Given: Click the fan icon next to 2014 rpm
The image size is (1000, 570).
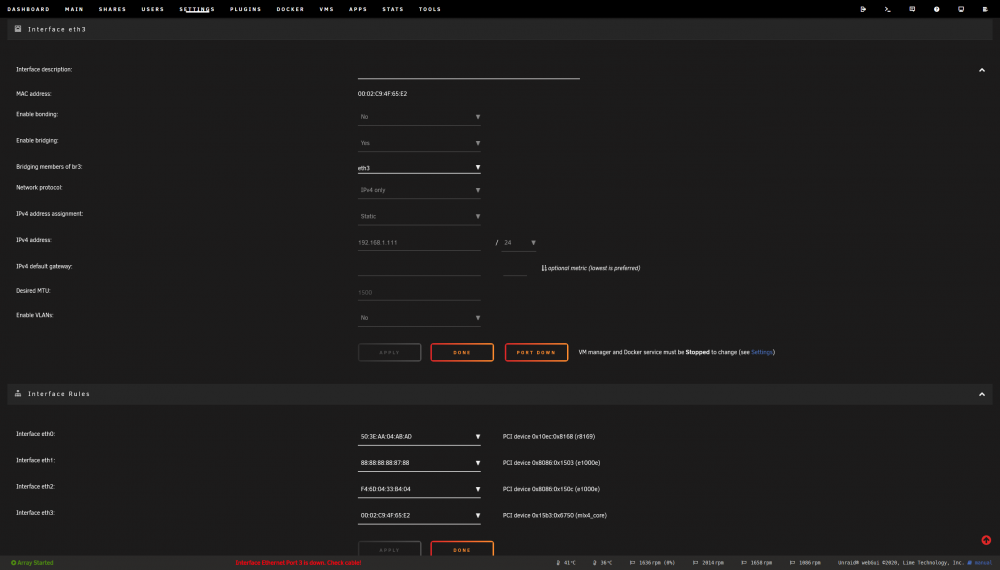Looking at the screenshot, I should [x=695, y=562].
